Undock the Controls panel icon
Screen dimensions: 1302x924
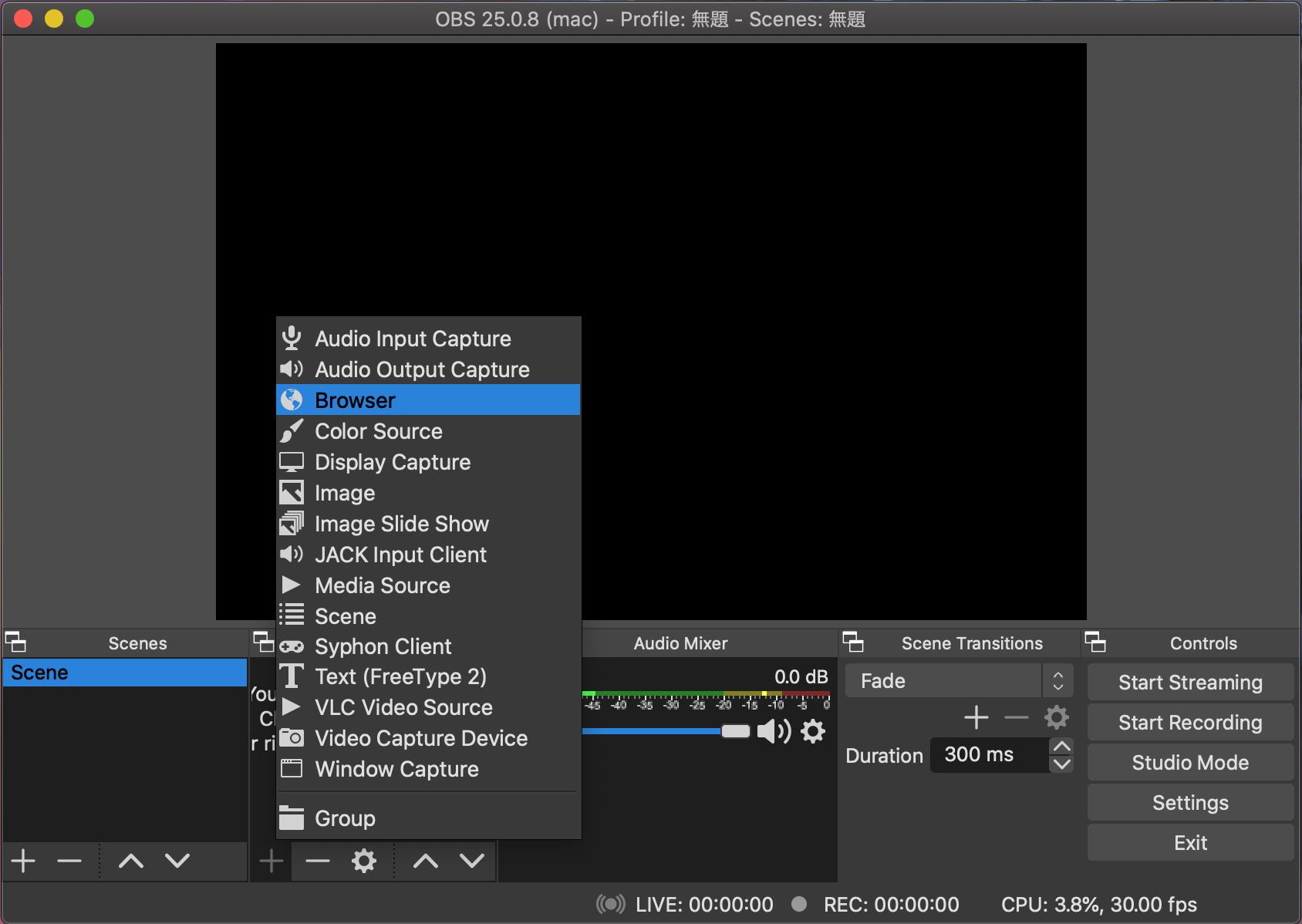pos(1095,642)
